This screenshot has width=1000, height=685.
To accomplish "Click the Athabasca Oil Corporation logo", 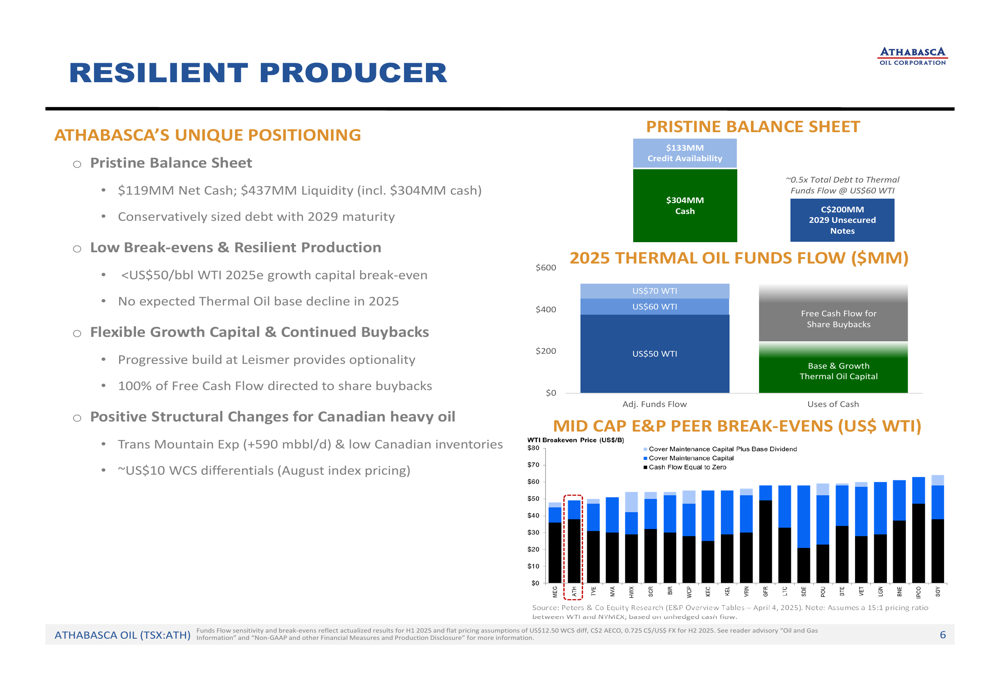I will (x=913, y=56).
